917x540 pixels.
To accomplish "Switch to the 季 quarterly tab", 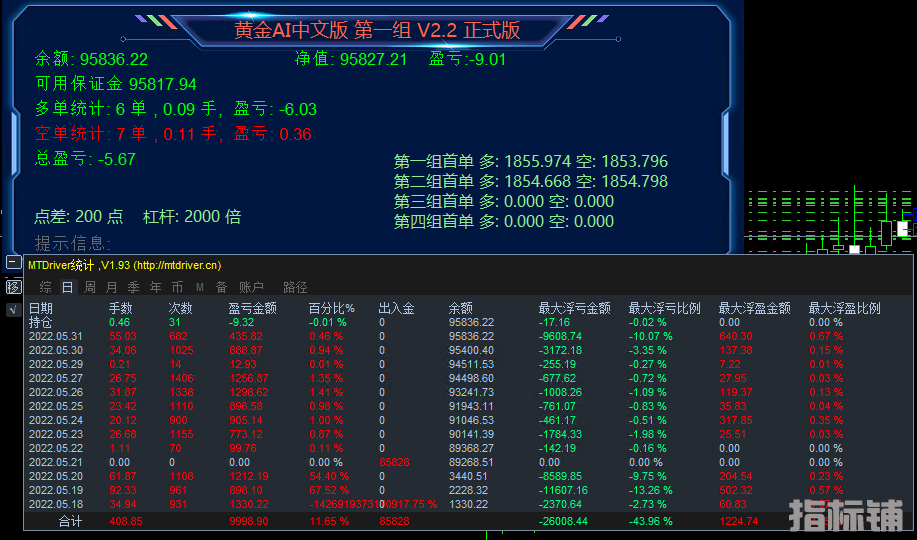I will click(x=133, y=287).
